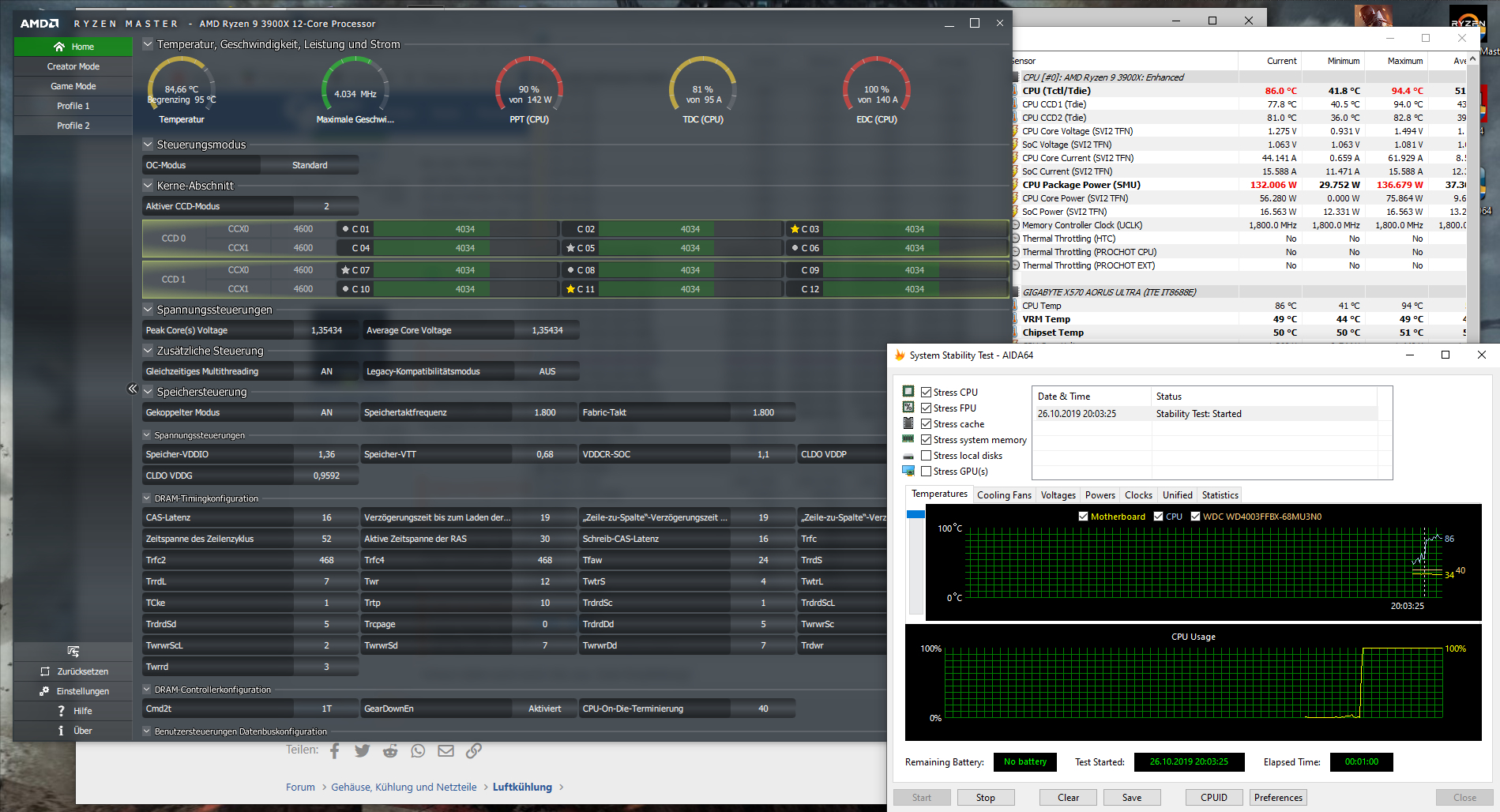
Task: Click the gold star on core C 03
Action: click(795, 229)
